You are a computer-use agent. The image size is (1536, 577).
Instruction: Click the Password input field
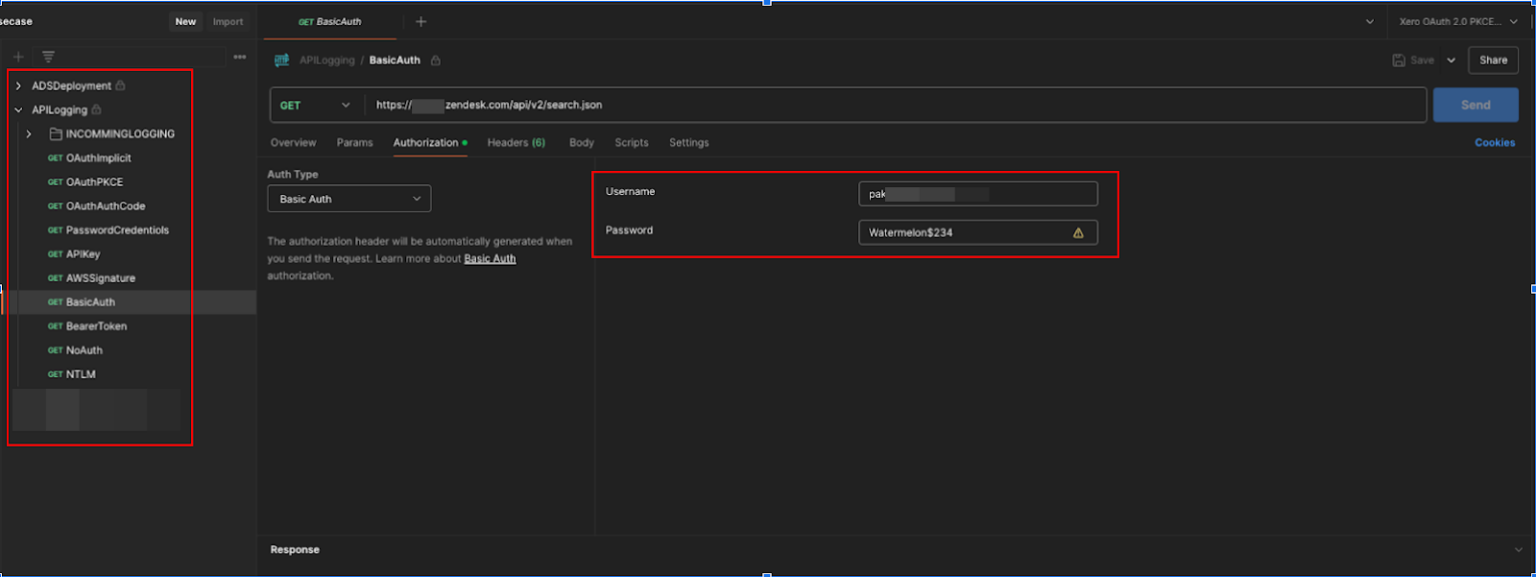point(978,233)
